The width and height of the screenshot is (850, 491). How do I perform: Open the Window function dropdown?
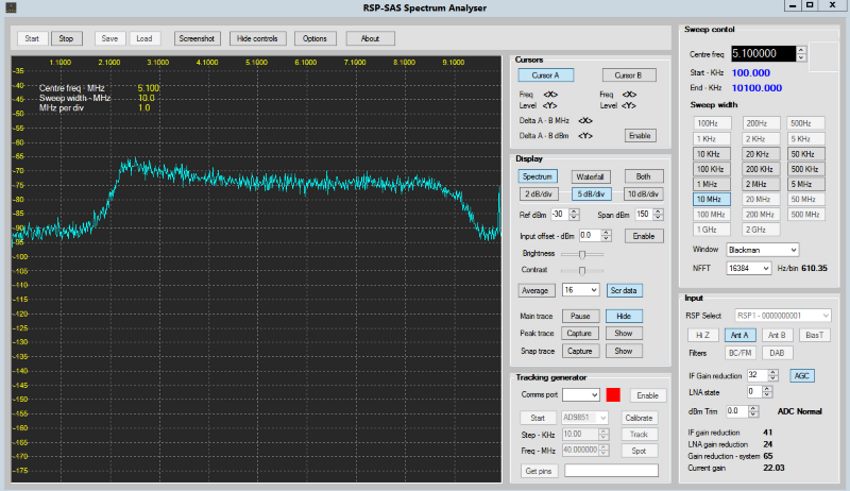pos(762,250)
